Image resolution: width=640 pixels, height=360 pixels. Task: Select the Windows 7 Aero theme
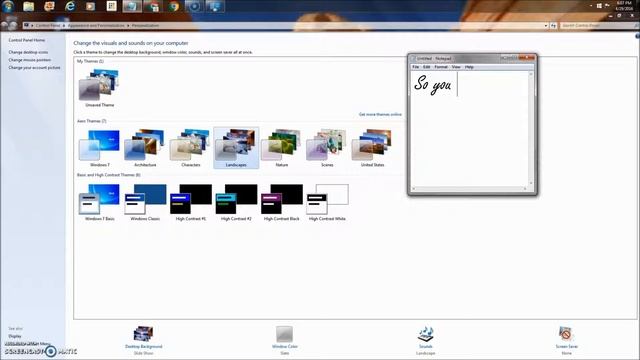pyautogui.click(x=100, y=148)
